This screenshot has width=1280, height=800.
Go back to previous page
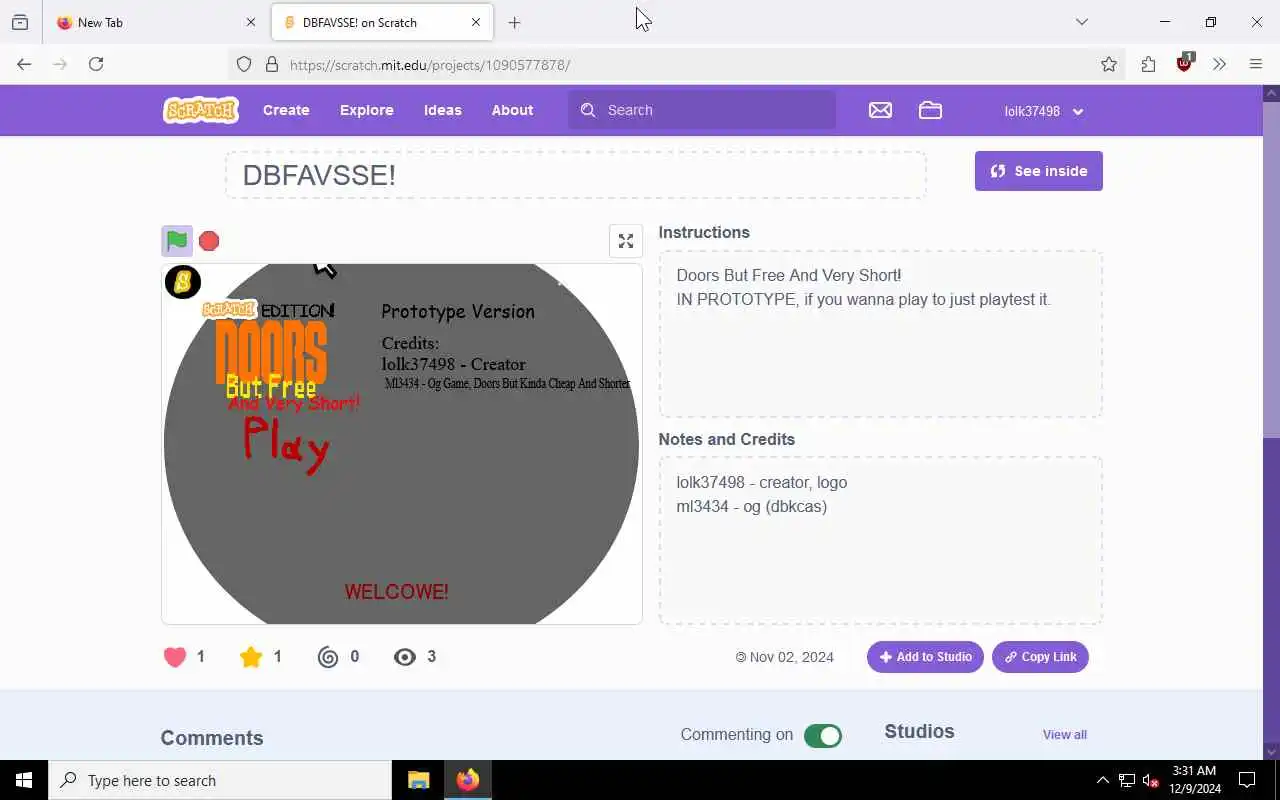(x=24, y=64)
